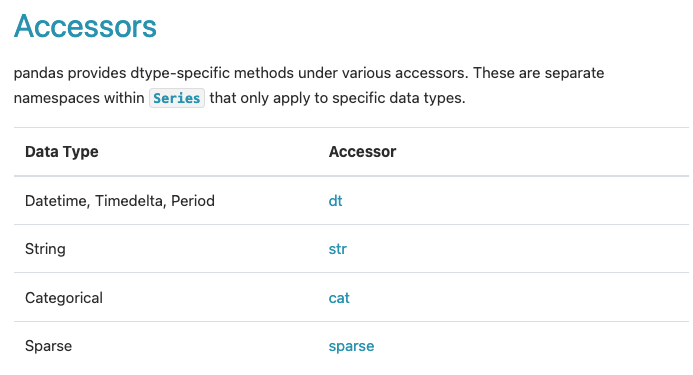Click the String data type cell
The width and height of the screenshot is (693, 375).
[45, 249]
